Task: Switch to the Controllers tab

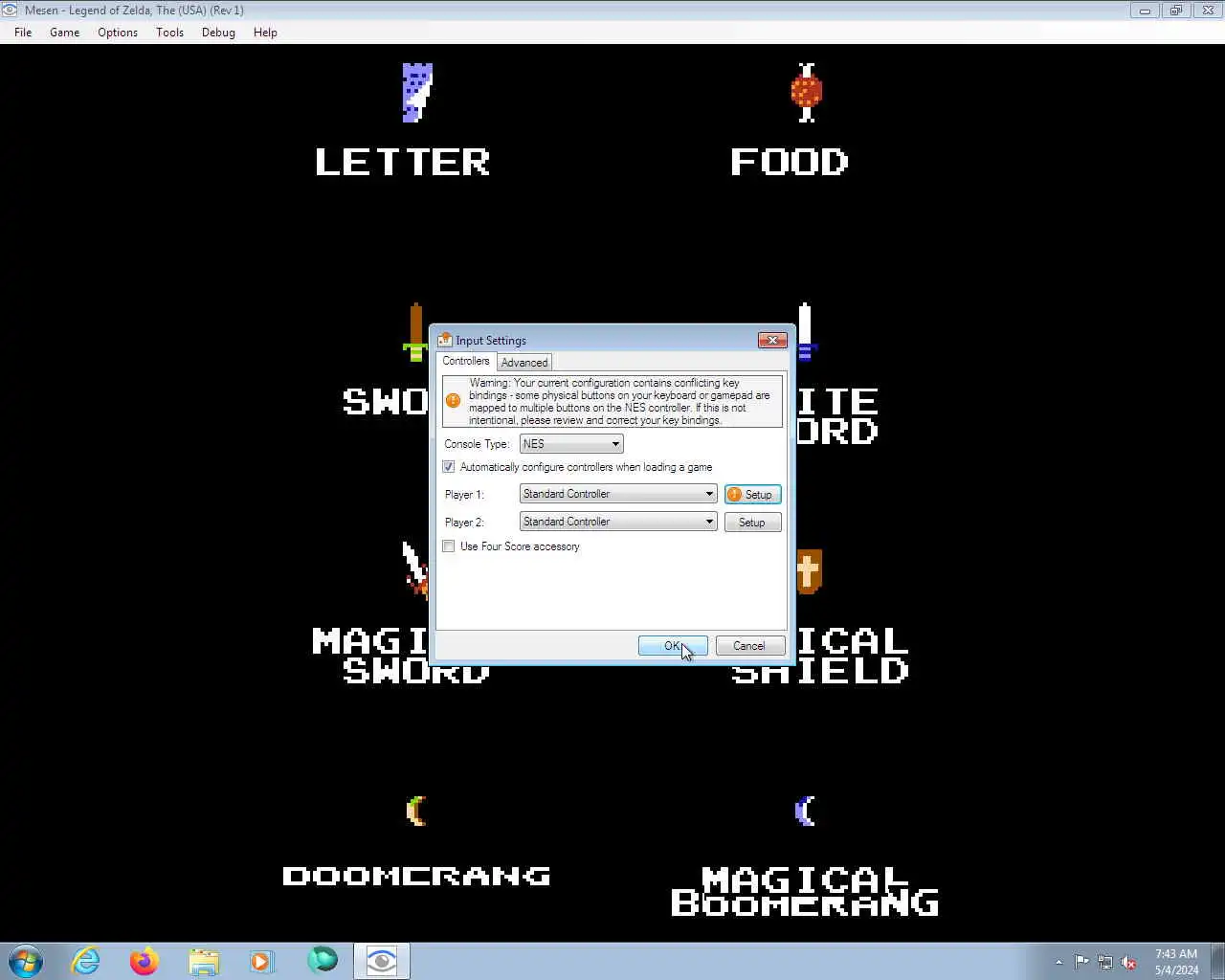Action: point(466,361)
